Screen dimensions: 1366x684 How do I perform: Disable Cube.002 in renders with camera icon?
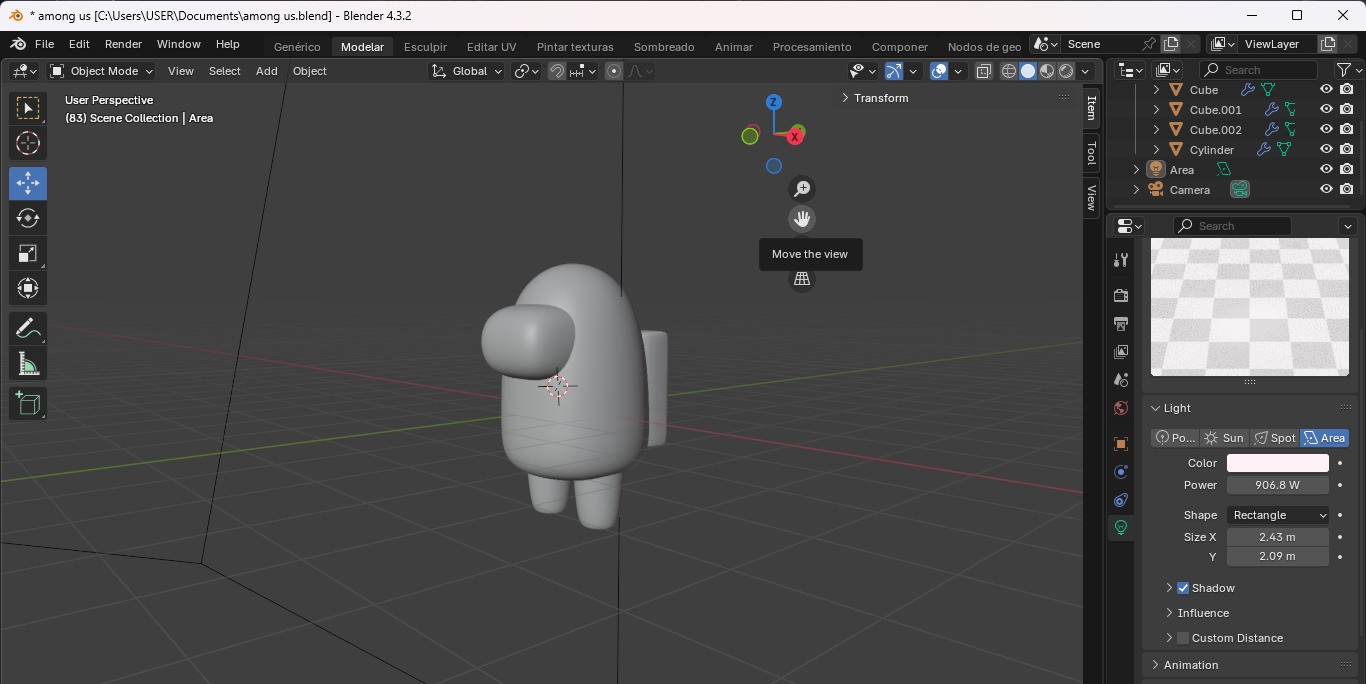point(1347,130)
